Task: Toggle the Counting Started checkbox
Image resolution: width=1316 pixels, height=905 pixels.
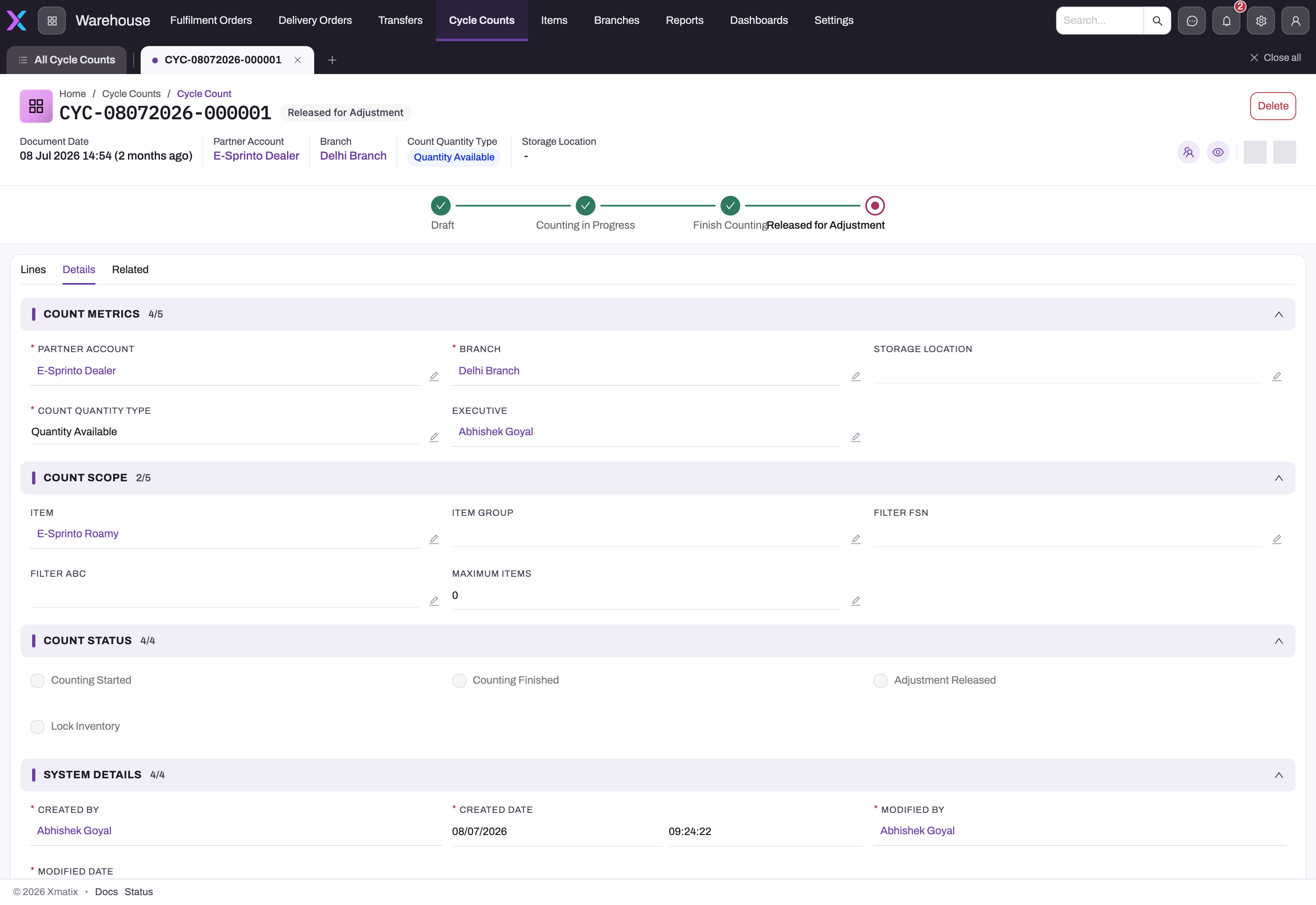Action: click(x=37, y=680)
